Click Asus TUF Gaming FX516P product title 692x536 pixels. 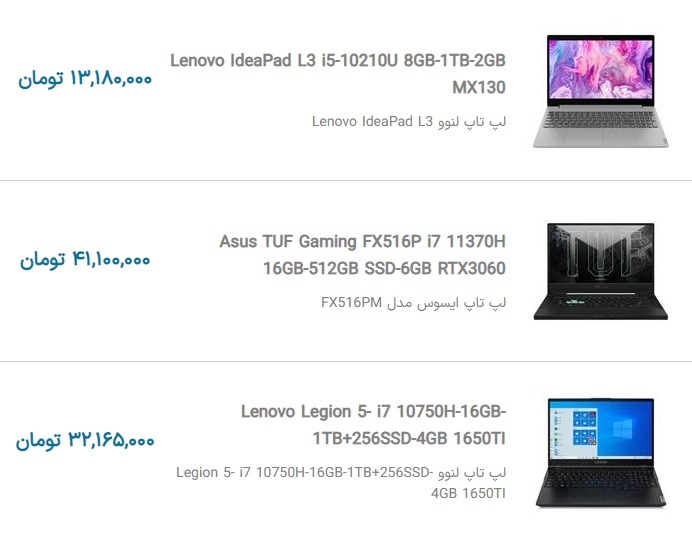pyautogui.click(x=362, y=255)
